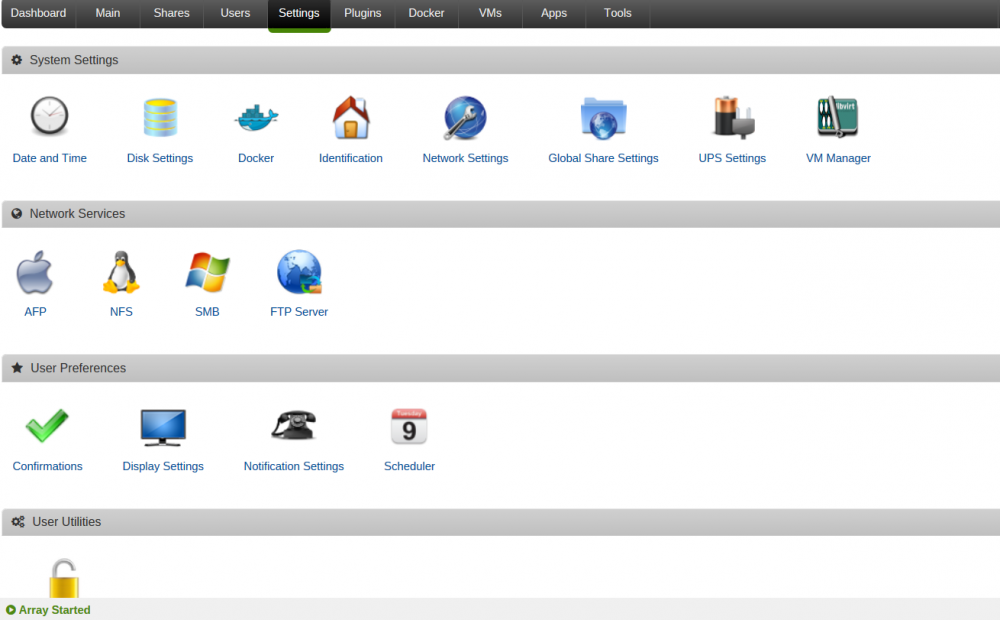This screenshot has width=1000, height=620.
Task: Click the Notification Settings link text
Action: [x=294, y=466]
